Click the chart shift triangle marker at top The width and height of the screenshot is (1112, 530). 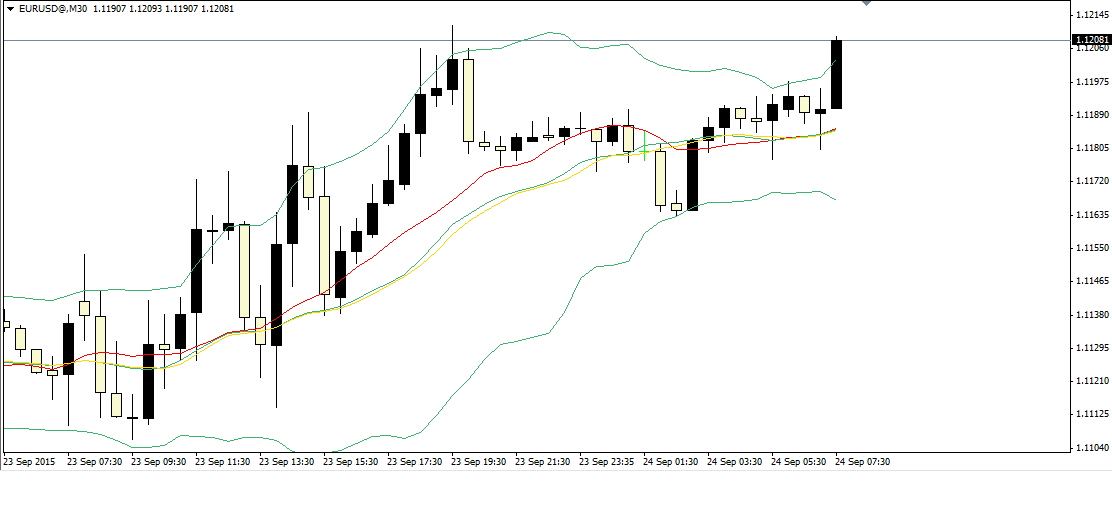tap(866, 4)
